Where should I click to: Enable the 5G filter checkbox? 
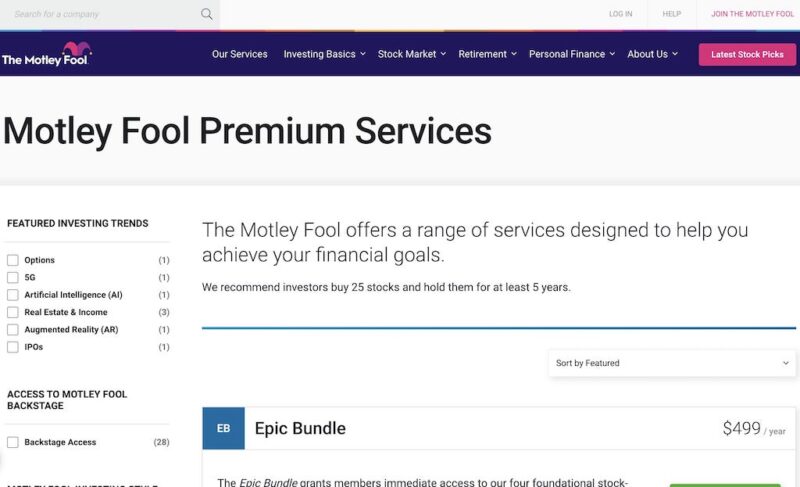[x=13, y=277]
